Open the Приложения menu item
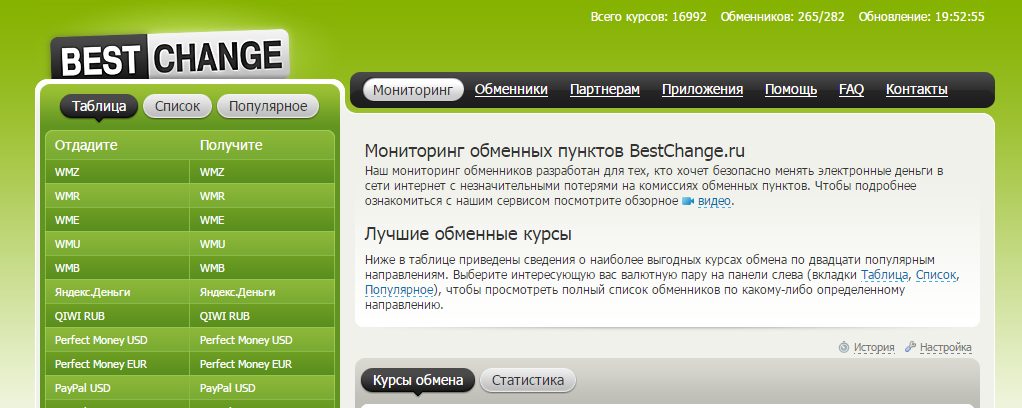The width and height of the screenshot is (1022, 408). tap(703, 90)
